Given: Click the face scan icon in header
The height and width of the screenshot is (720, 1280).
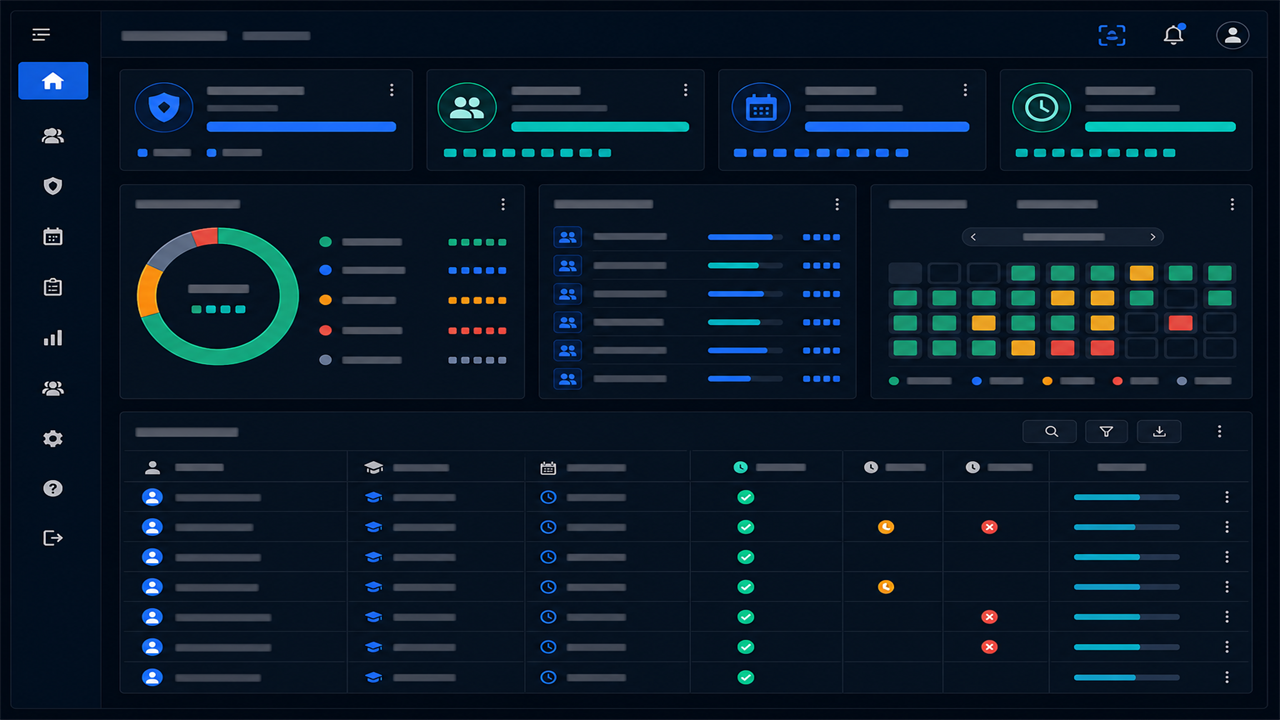Looking at the screenshot, I should tap(1111, 35).
